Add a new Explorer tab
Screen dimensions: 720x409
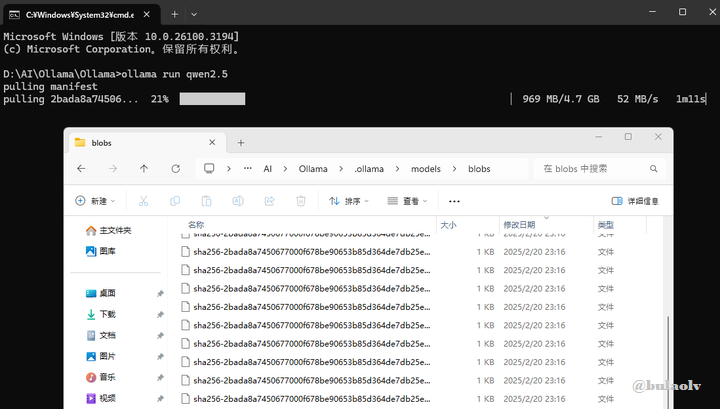(241, 143)
